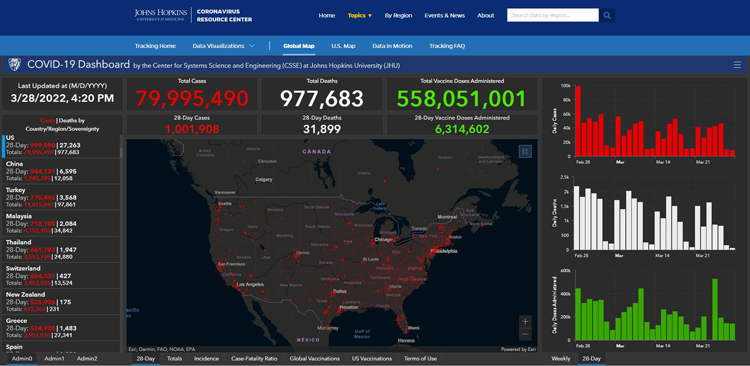750x366 pixels.
Task: Open the U.S. Map link
Action: (343, 46)
